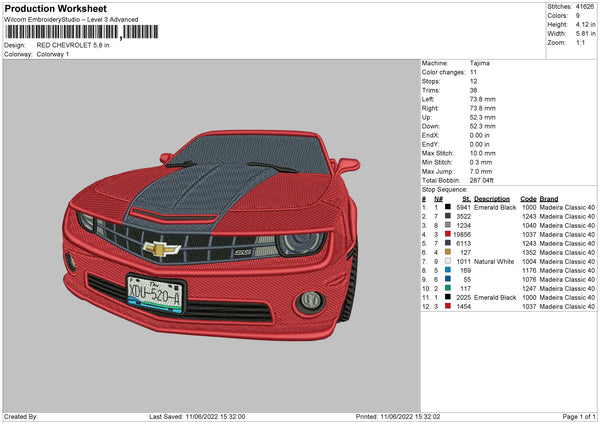The image size is (600, 424).
Task: Click the Code column header
Action: (529, 198)
